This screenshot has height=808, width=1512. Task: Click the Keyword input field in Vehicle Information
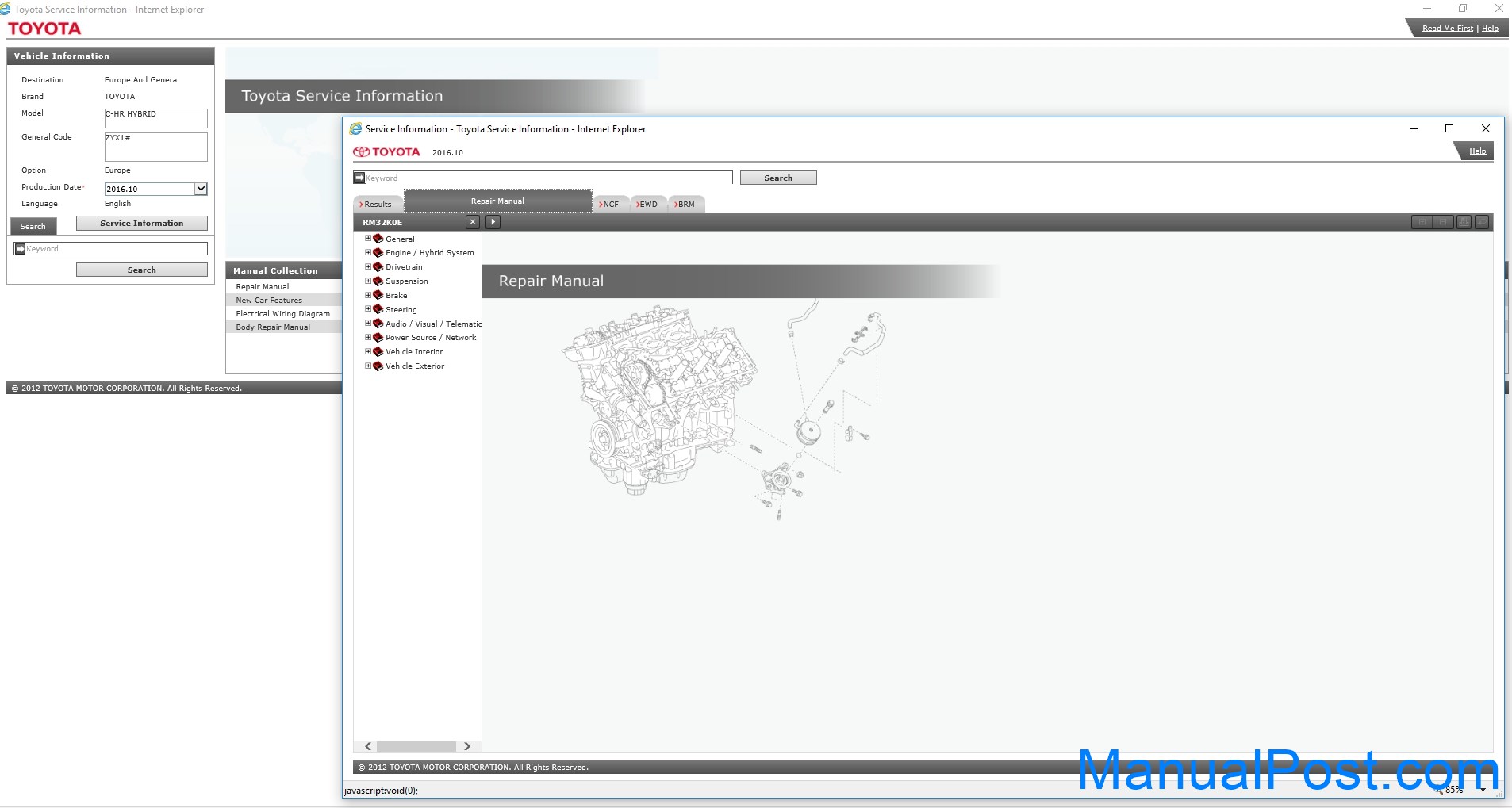(117, 249)
